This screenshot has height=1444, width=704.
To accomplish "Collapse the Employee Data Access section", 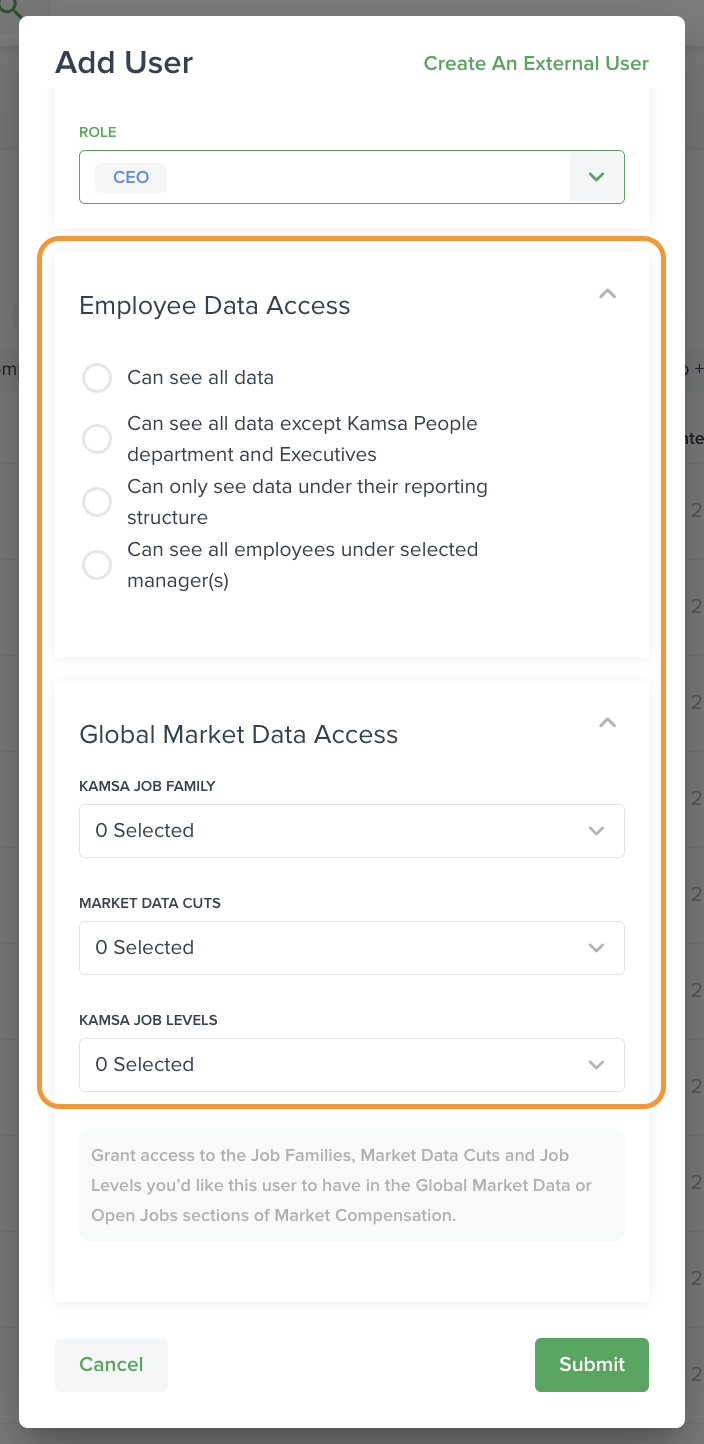I will (607, 294).
